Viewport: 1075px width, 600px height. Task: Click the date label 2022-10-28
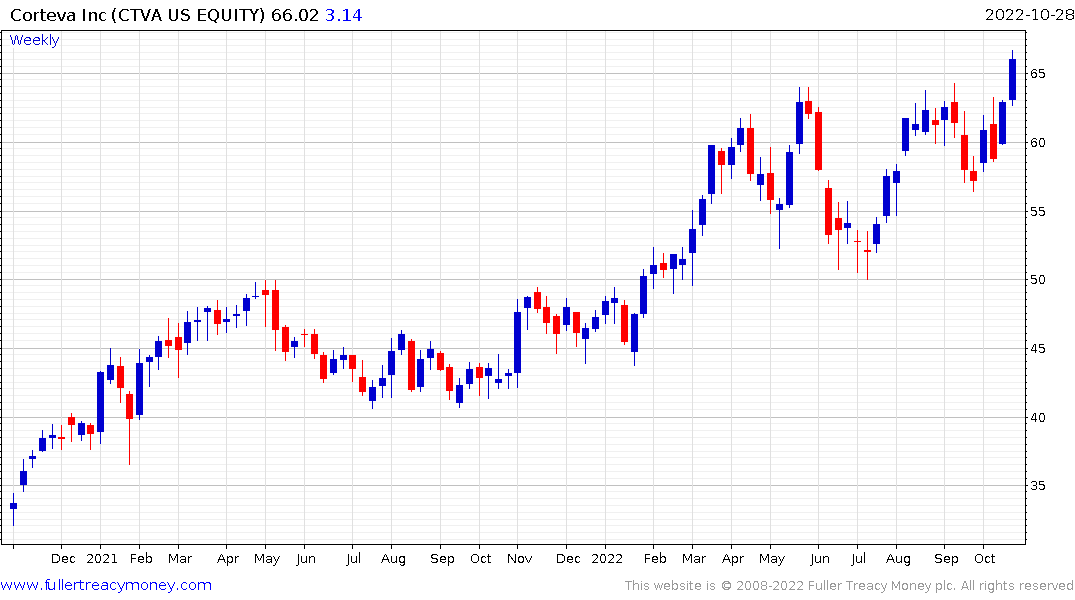coord(1029,14)
